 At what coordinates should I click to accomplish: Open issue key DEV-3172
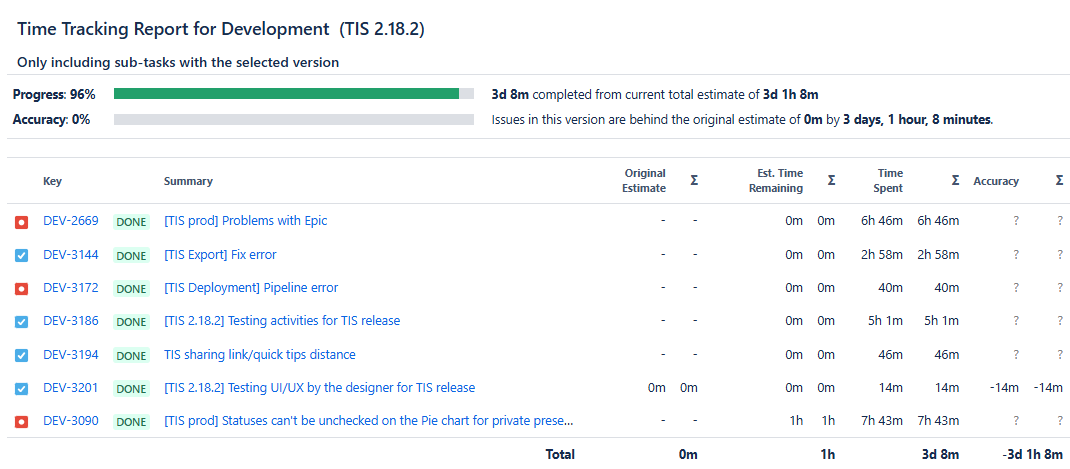70,287
